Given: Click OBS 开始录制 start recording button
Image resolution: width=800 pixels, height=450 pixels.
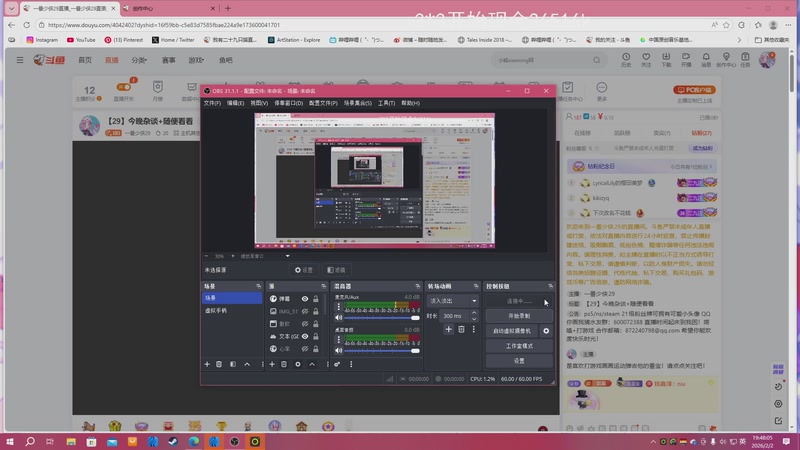Looking at the screenshot, I should click(x=519, y=316).
